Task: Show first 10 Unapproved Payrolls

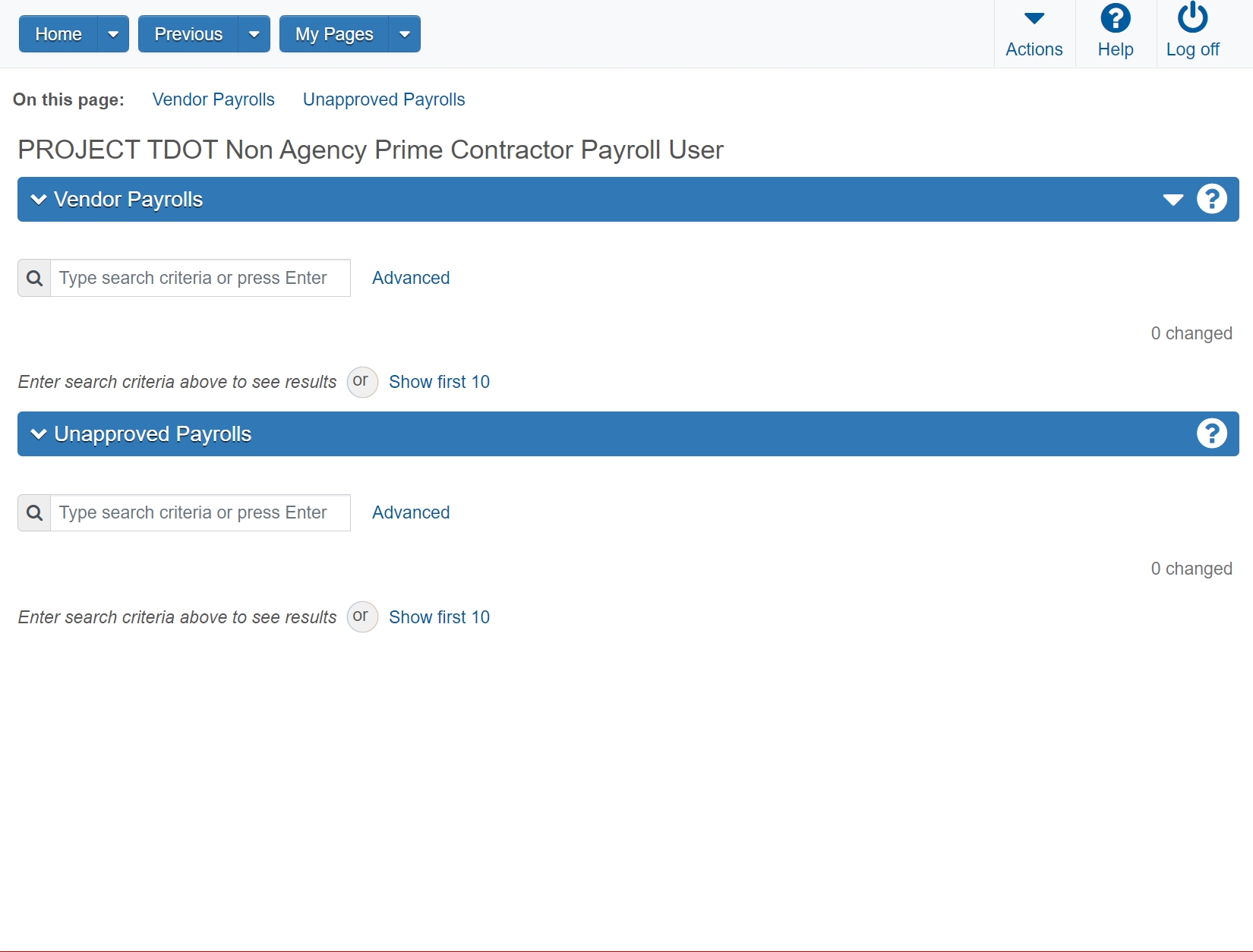Action: [x=439, y=617]
